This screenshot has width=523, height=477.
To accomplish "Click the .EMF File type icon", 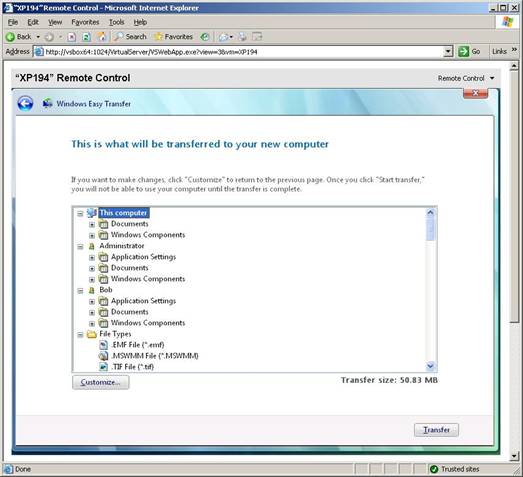I will pyautogui.click(x=104, y=345).
